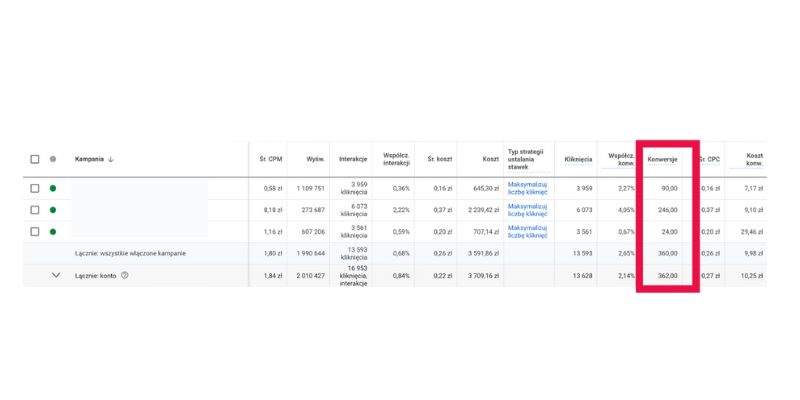800x400 pixels.
Task: Click the green status dot in the second campaign row
Action: pos(52,210)
